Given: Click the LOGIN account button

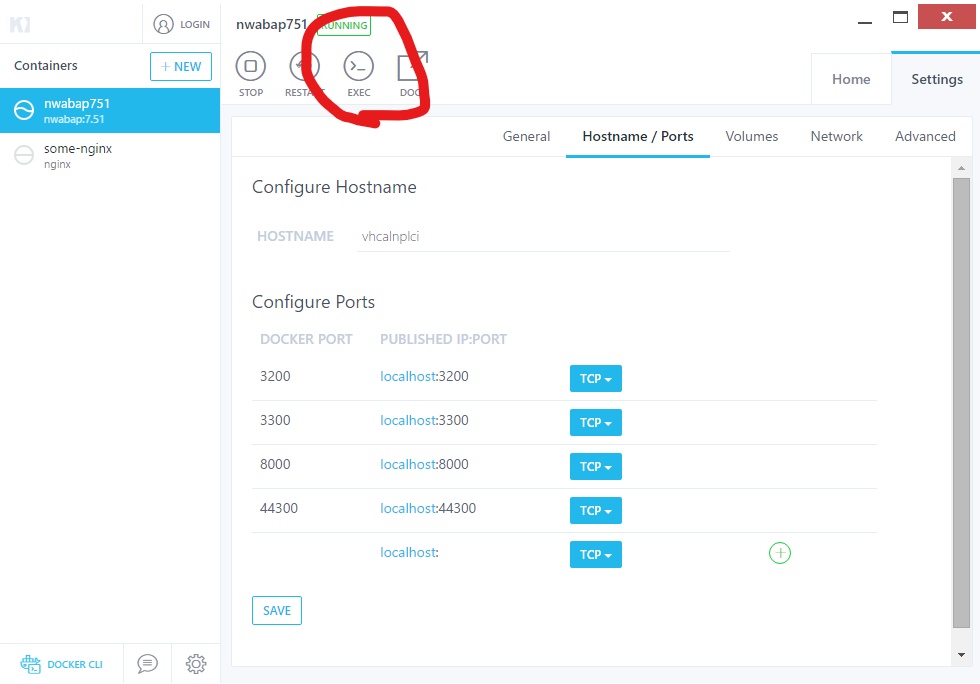Looking at the screenshot, I should (x=180, y=23).
